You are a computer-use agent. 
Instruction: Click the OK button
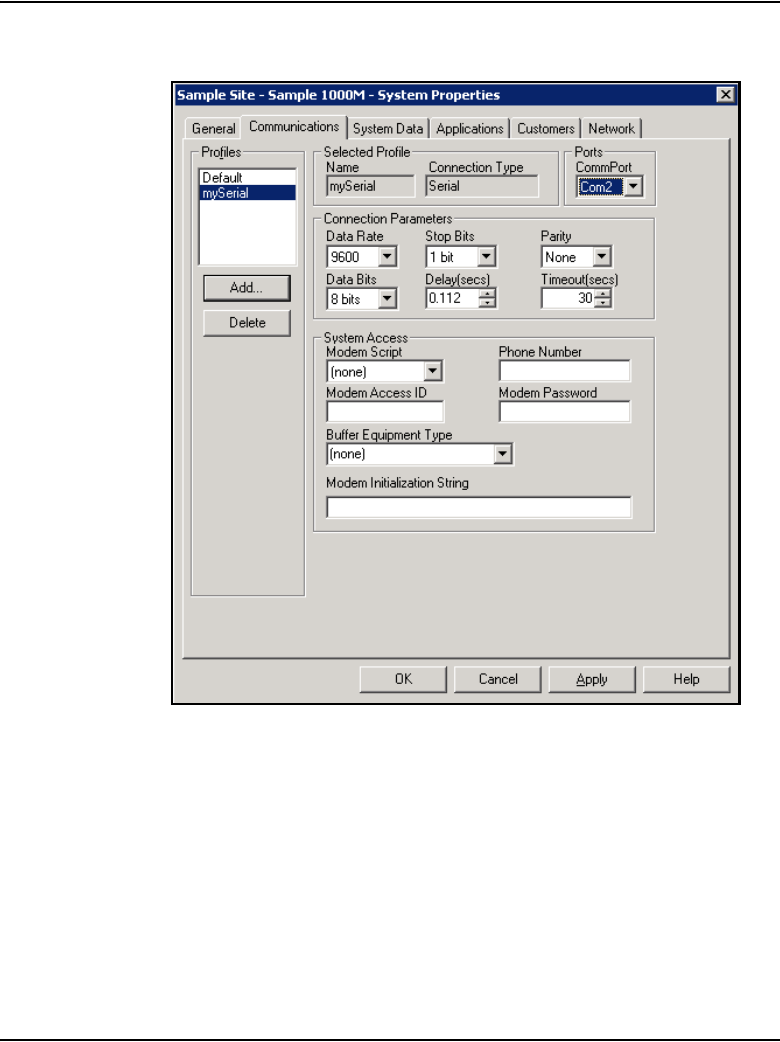tap(403, 679)
